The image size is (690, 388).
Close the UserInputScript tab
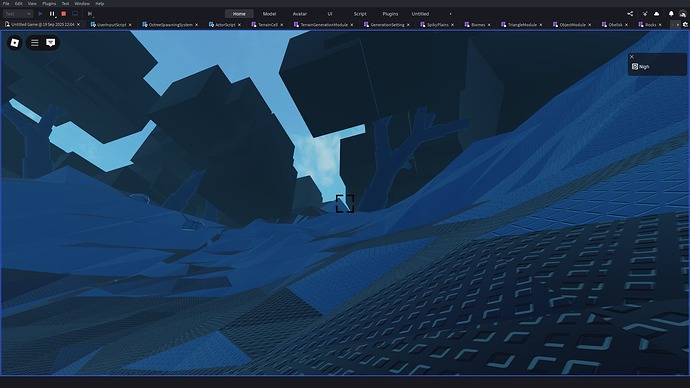pyautogui.click(x=130, y=25)
